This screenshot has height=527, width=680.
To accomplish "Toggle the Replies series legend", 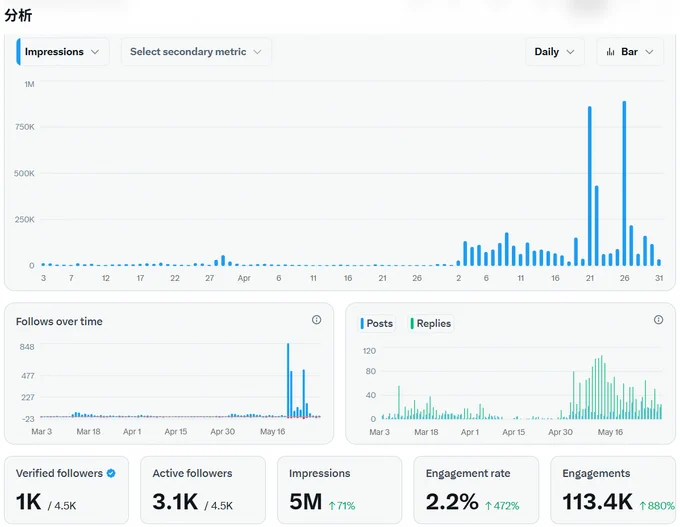I will tap(431, 324).
